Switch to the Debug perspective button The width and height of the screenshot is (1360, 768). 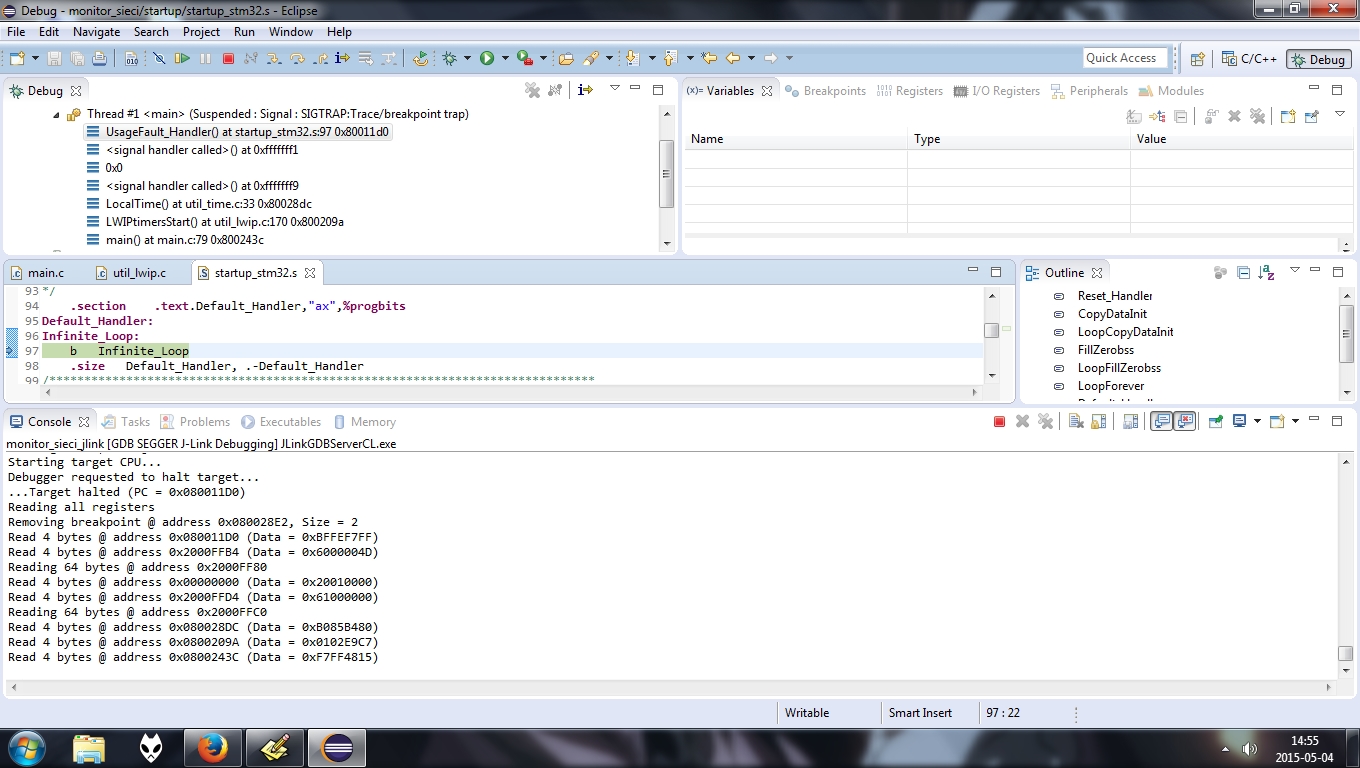(x=1318, y=58)
